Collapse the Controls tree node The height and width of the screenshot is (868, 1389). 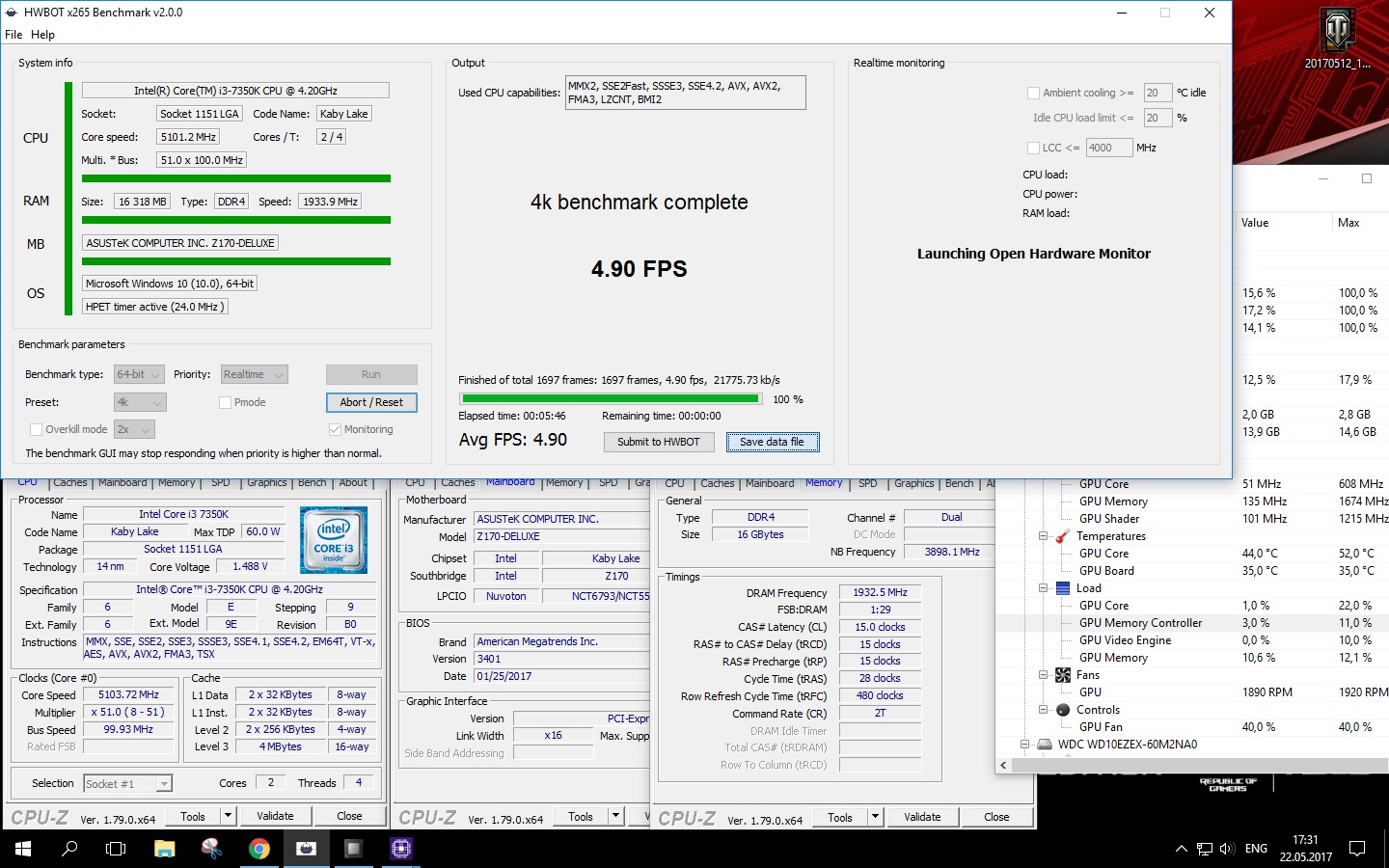1043,710
